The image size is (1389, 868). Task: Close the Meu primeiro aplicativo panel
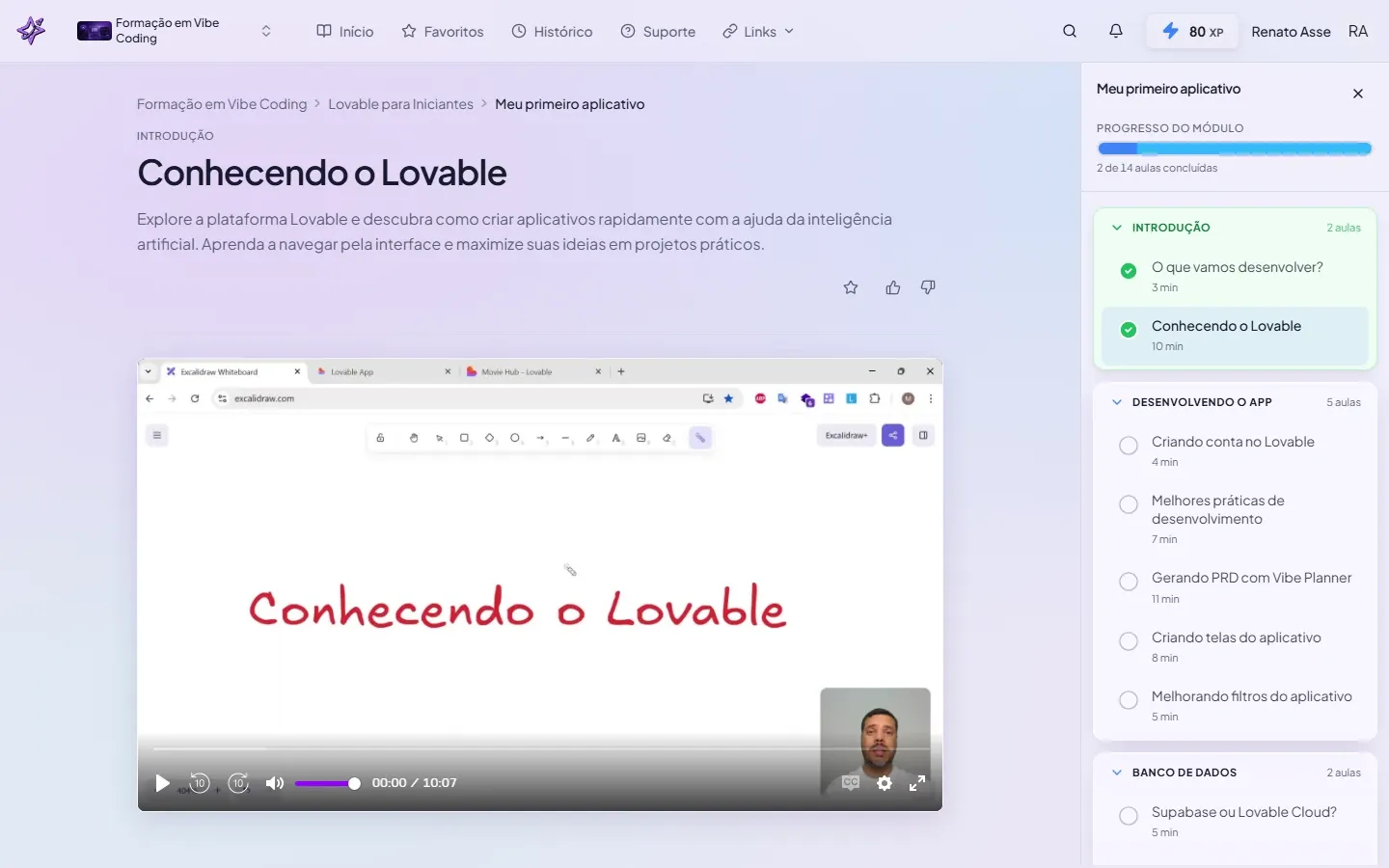point(1358,94)
